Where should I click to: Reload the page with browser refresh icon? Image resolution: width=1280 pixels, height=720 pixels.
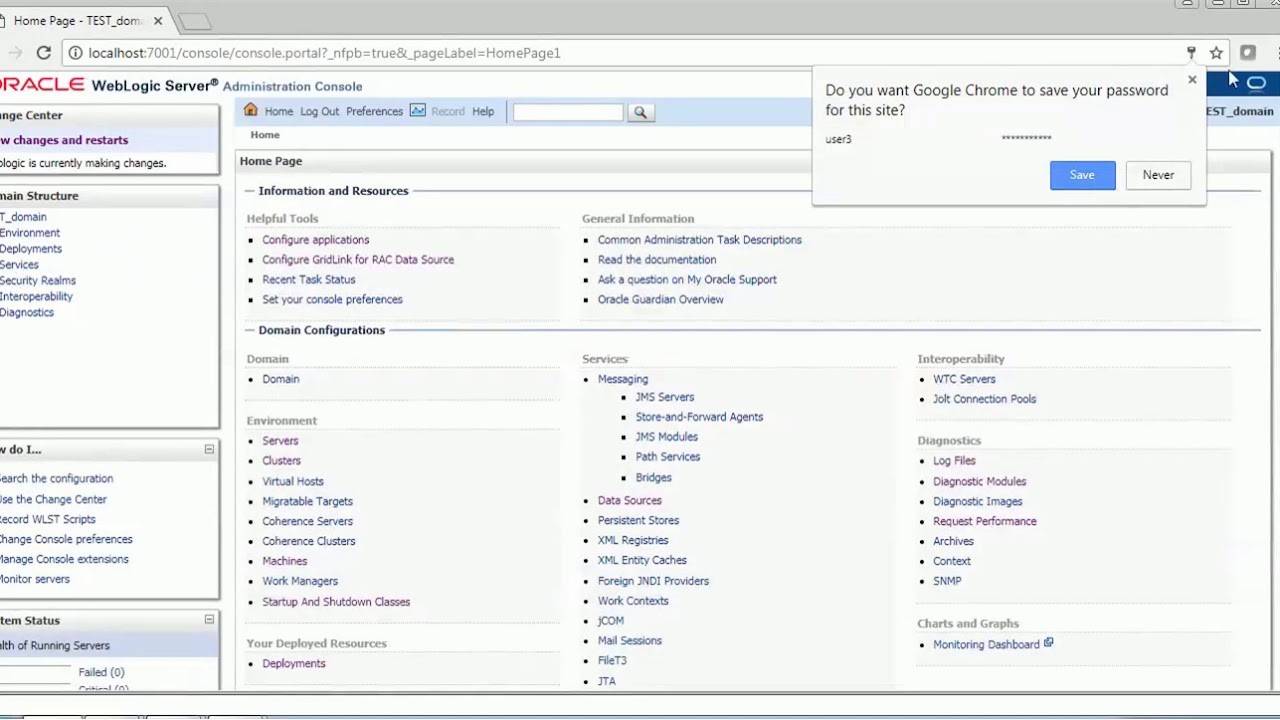pyautogui.click(x=44, y=53)
